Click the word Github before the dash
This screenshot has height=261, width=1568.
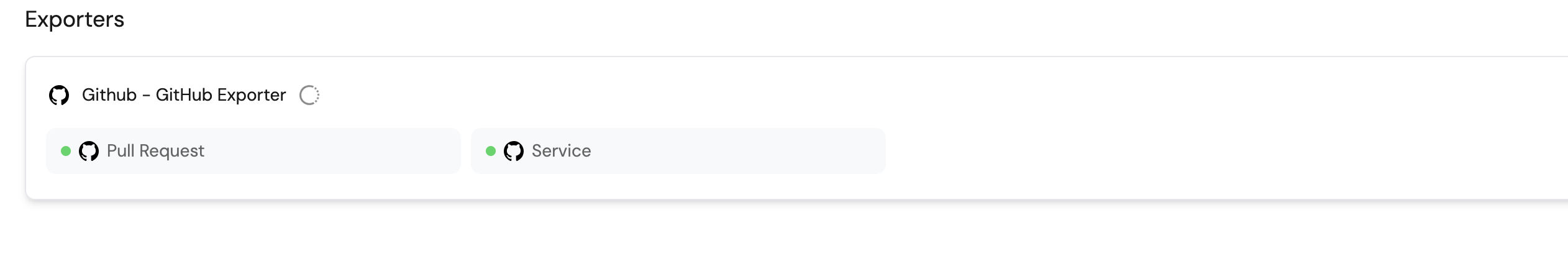109,95
